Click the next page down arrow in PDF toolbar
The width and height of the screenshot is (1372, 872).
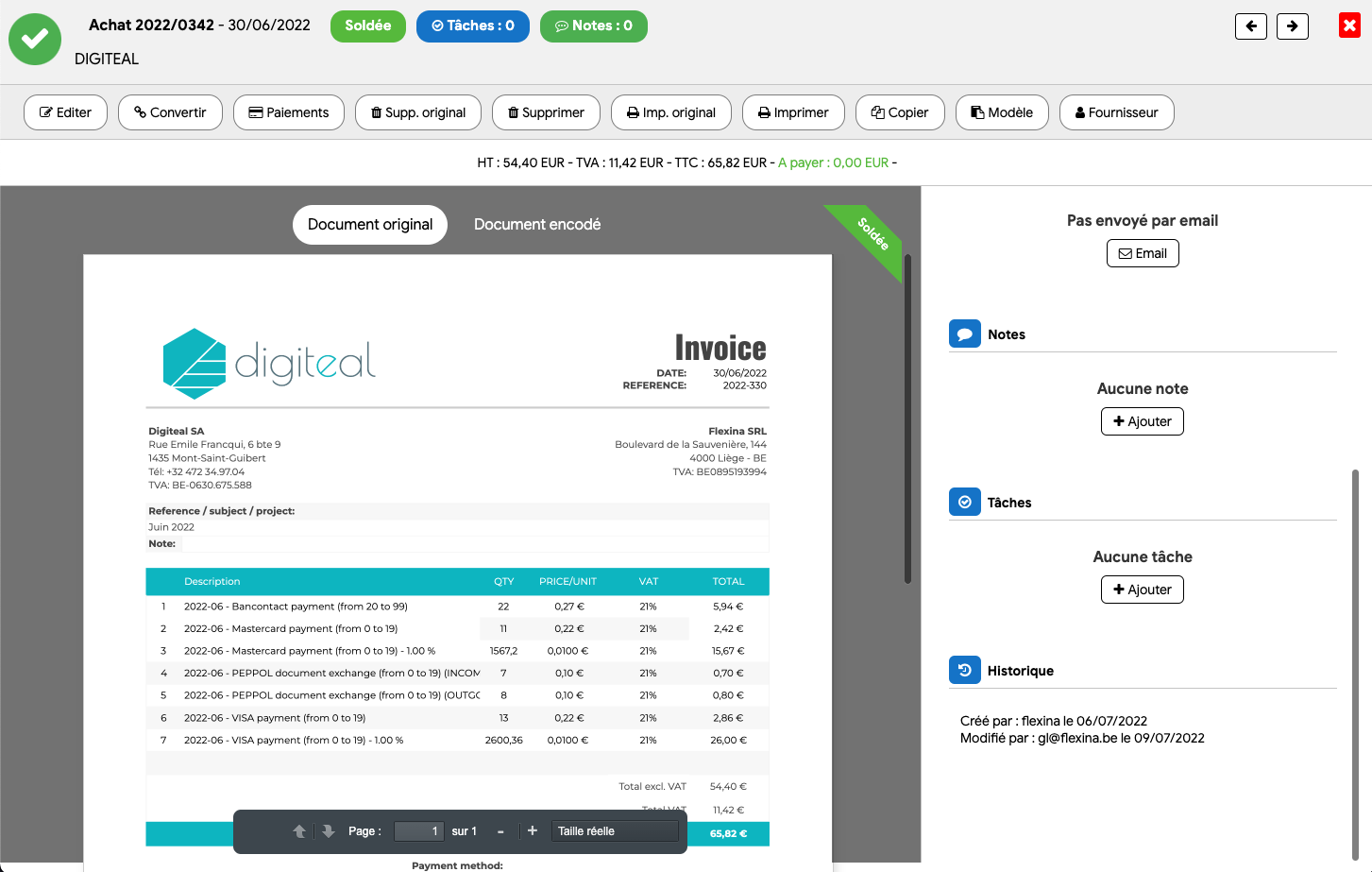329,831
